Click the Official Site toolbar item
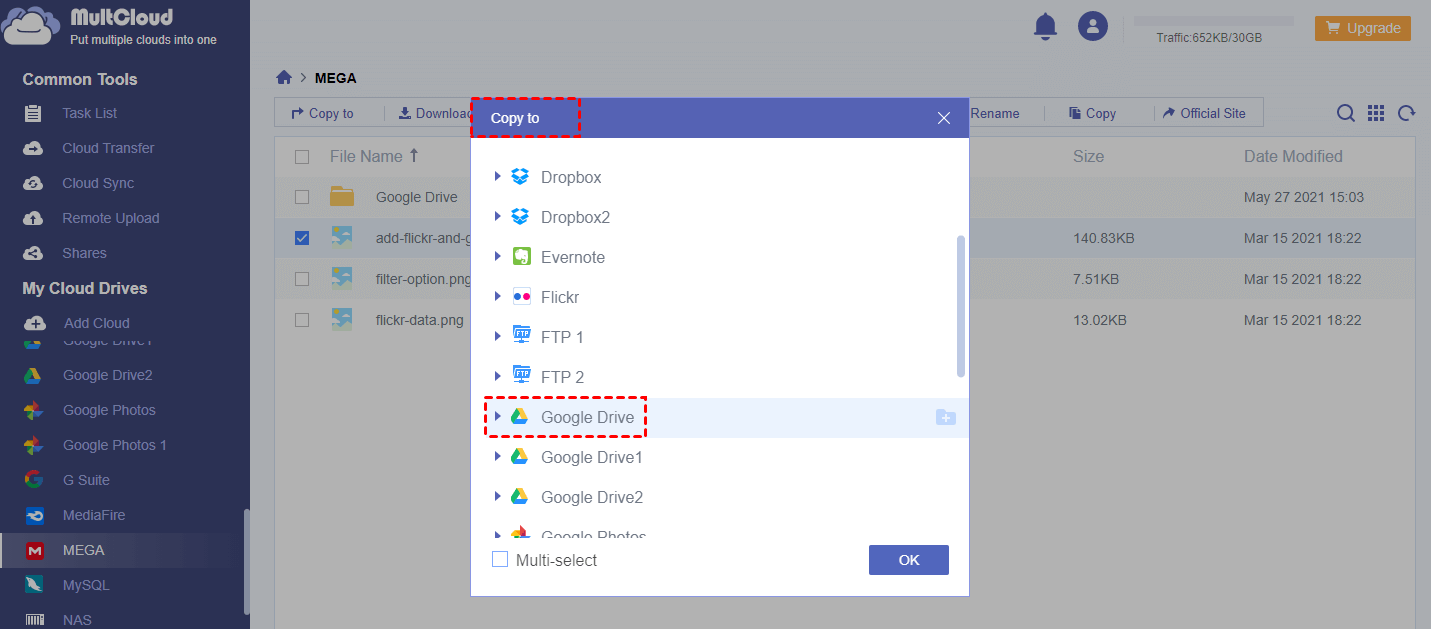 [x=1204, y=113]
